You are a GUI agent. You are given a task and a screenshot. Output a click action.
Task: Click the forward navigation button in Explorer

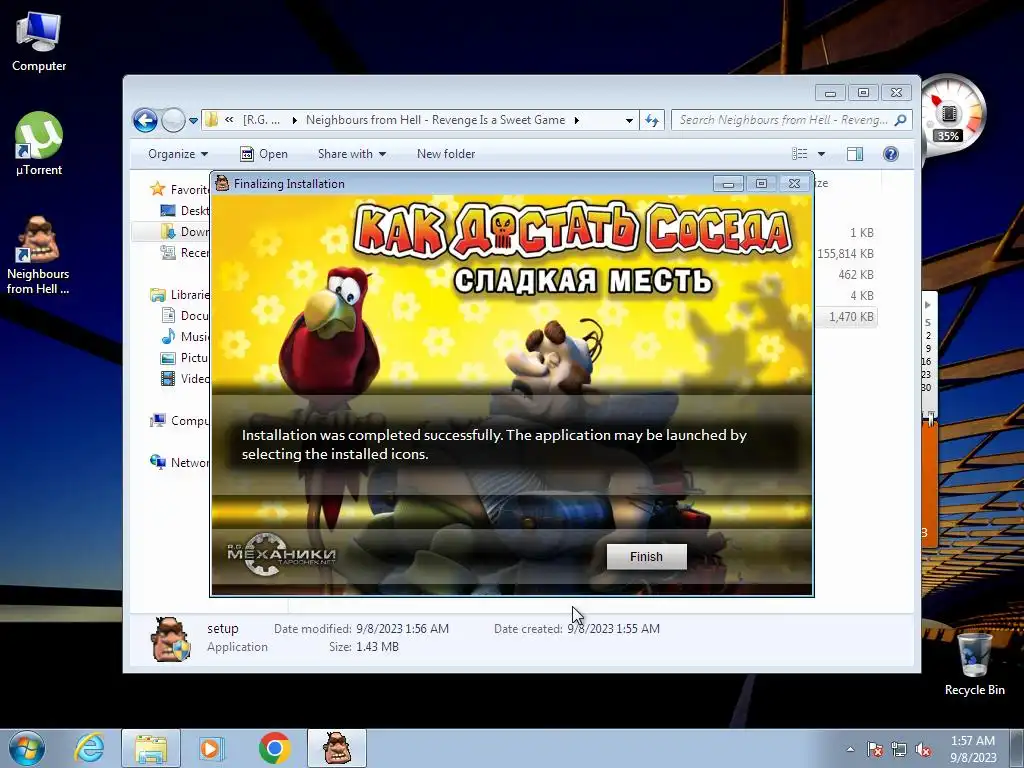[x=173, y=120]
